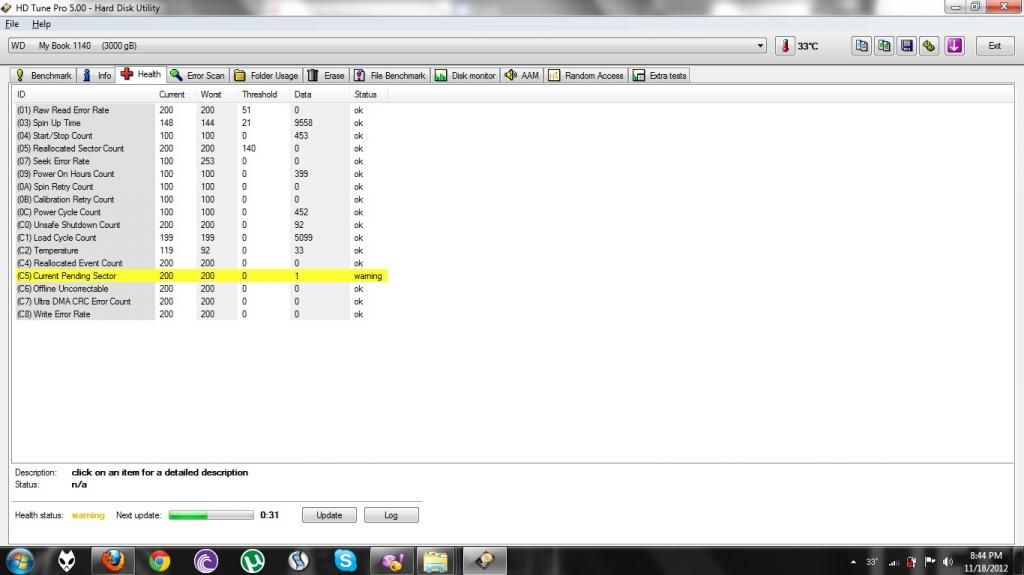
Task: Open the Extra tests tab
Action: tap(660, 75)
